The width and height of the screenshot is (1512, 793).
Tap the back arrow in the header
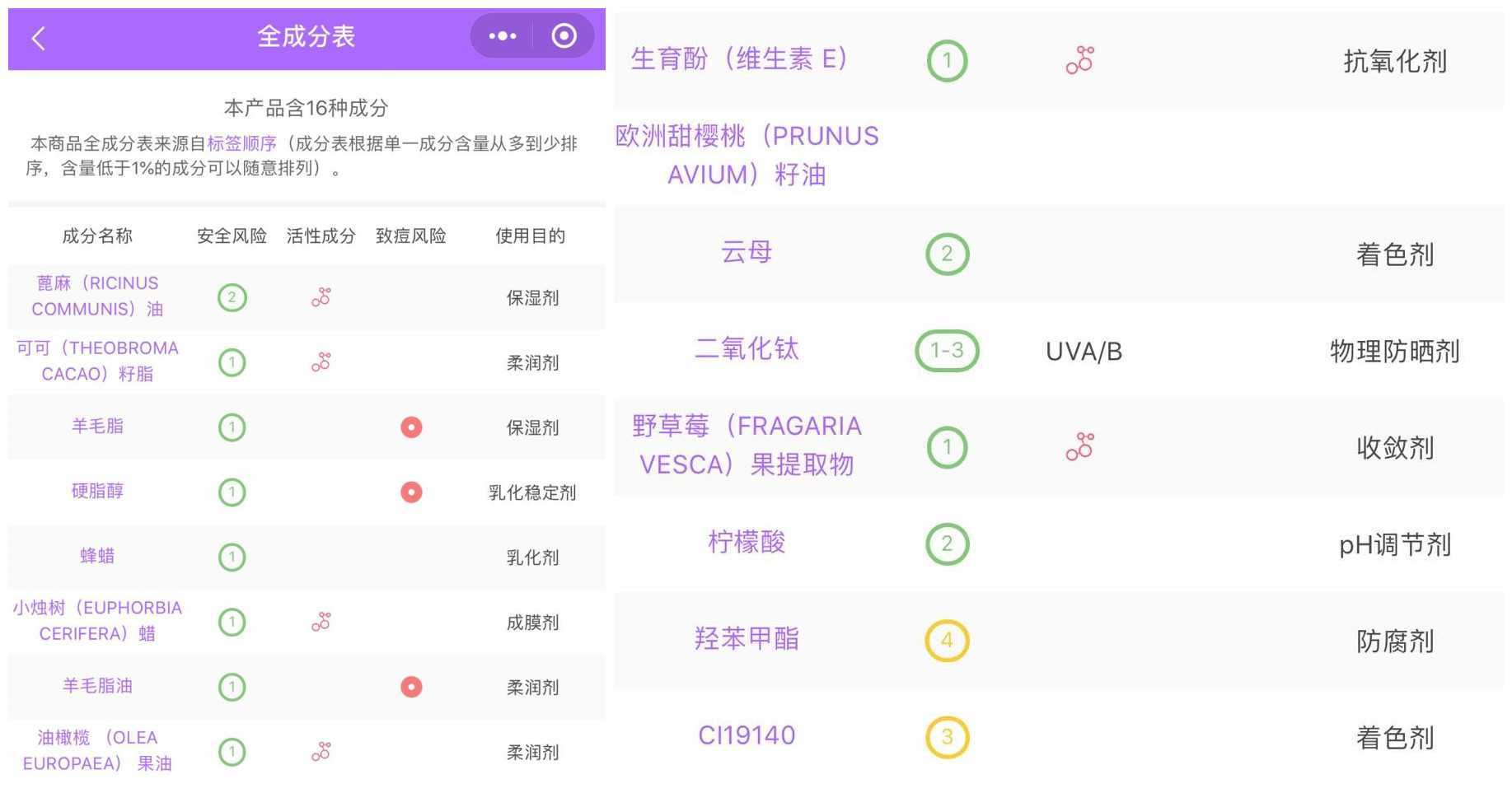36,36
